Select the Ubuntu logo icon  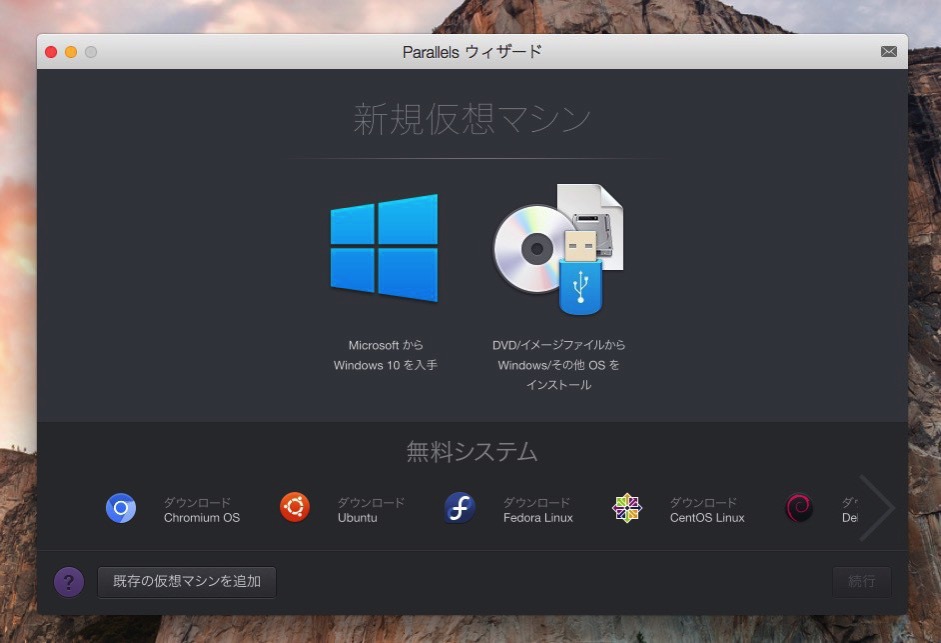pos(295,507)
